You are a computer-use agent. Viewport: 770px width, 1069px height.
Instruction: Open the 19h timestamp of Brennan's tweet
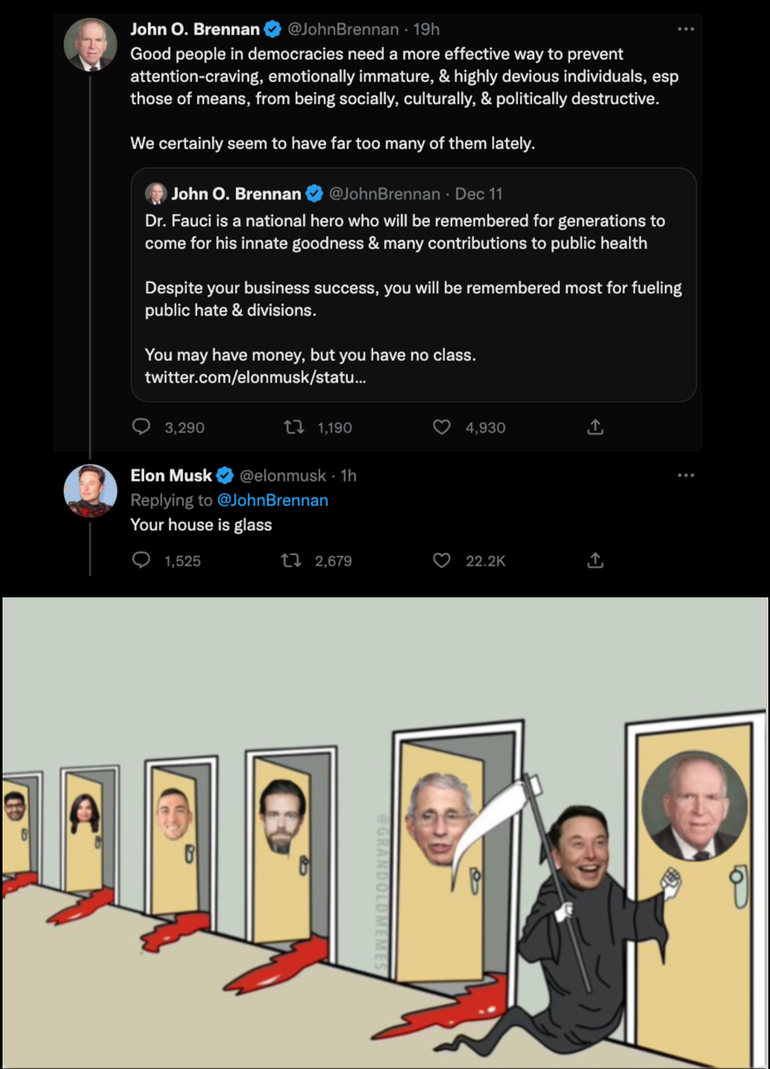point(426,30)
